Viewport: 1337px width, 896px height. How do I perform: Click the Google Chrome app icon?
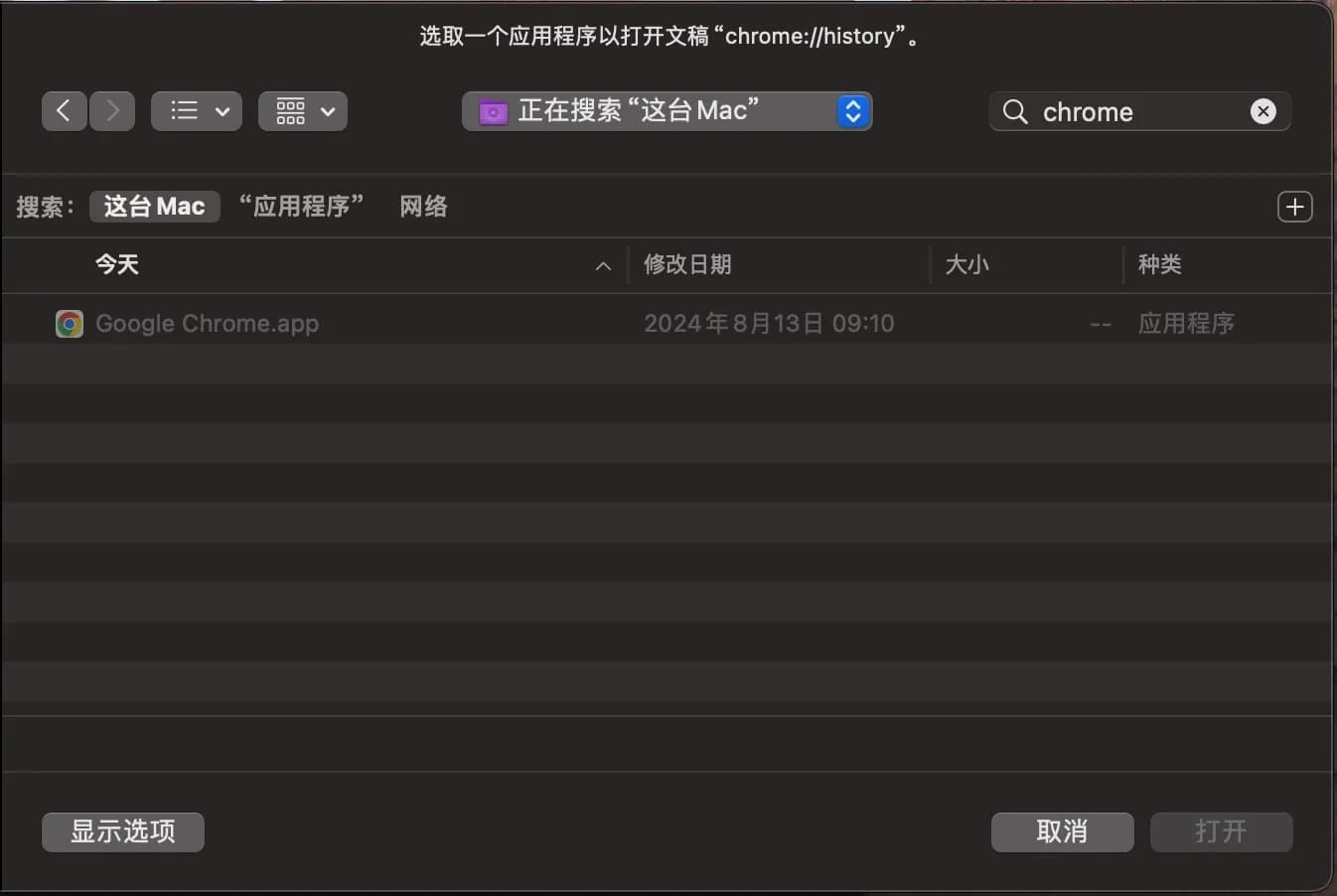coord(70,324)
